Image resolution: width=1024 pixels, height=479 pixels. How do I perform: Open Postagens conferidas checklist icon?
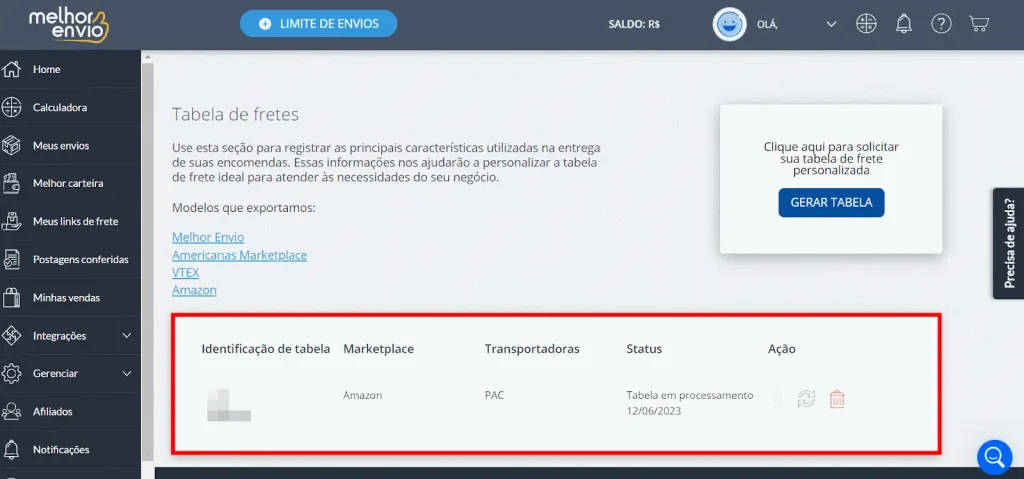pyautogui.click(x=12, y=259)
